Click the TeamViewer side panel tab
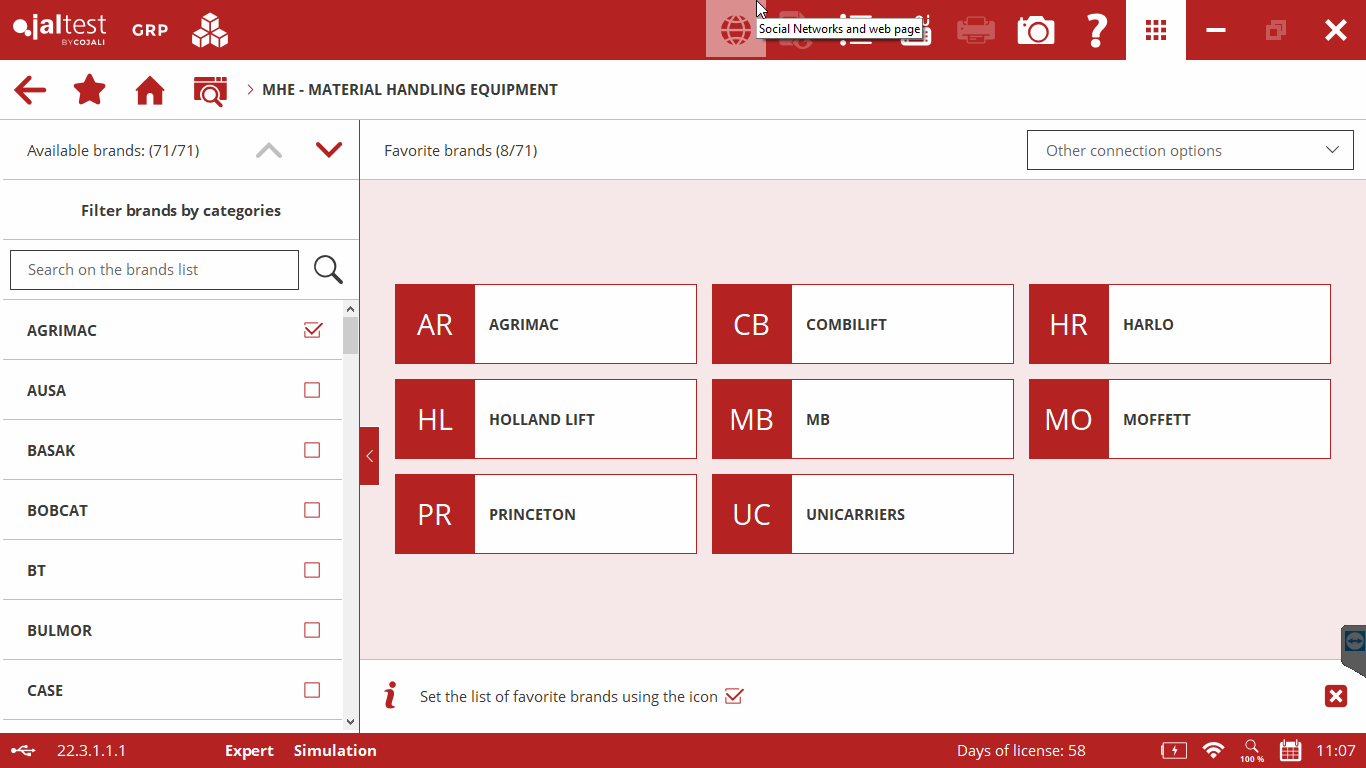 click(1354, 648)
